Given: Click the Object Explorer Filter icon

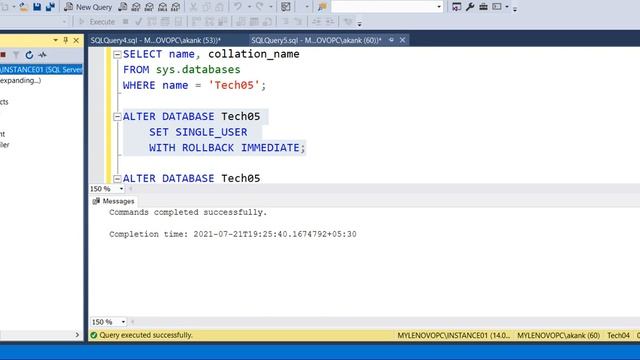Looking at the screenshot, I should [16, 55].
